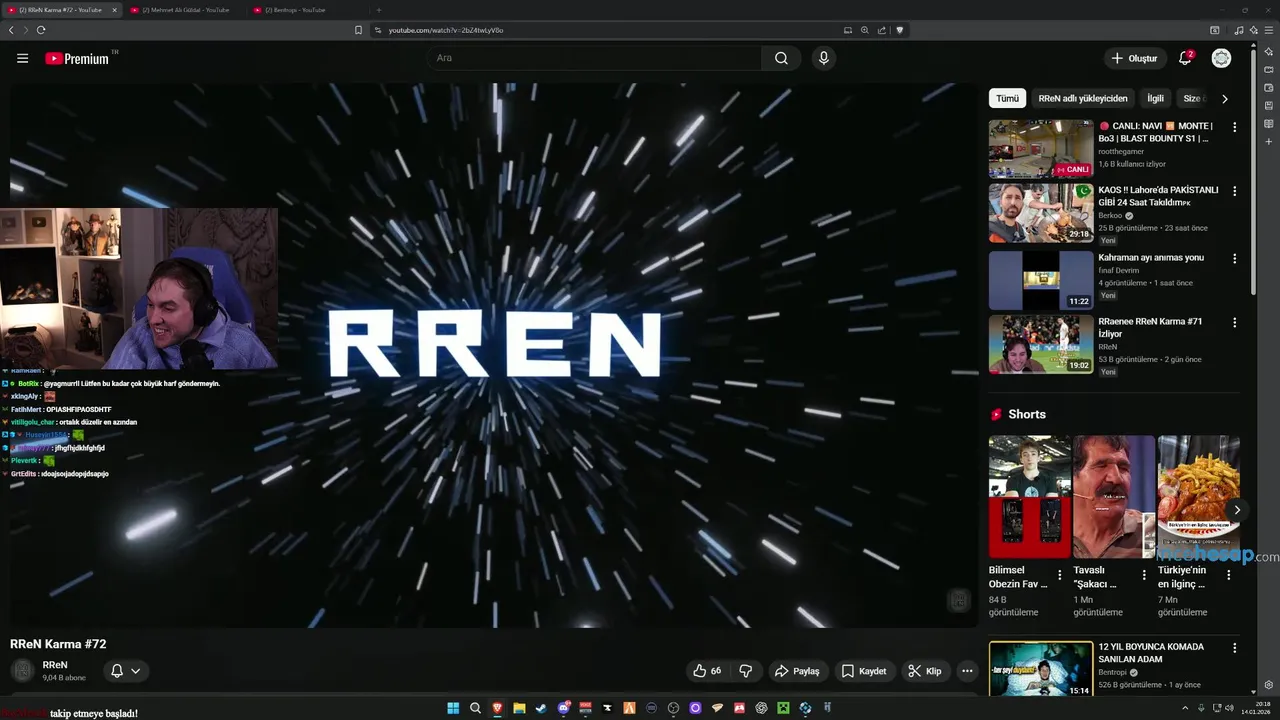Open options for Bilimsel Obezin short
Image resolution: width=1280 pixels, height=720 pixels.
click(x=1060, y=575)
